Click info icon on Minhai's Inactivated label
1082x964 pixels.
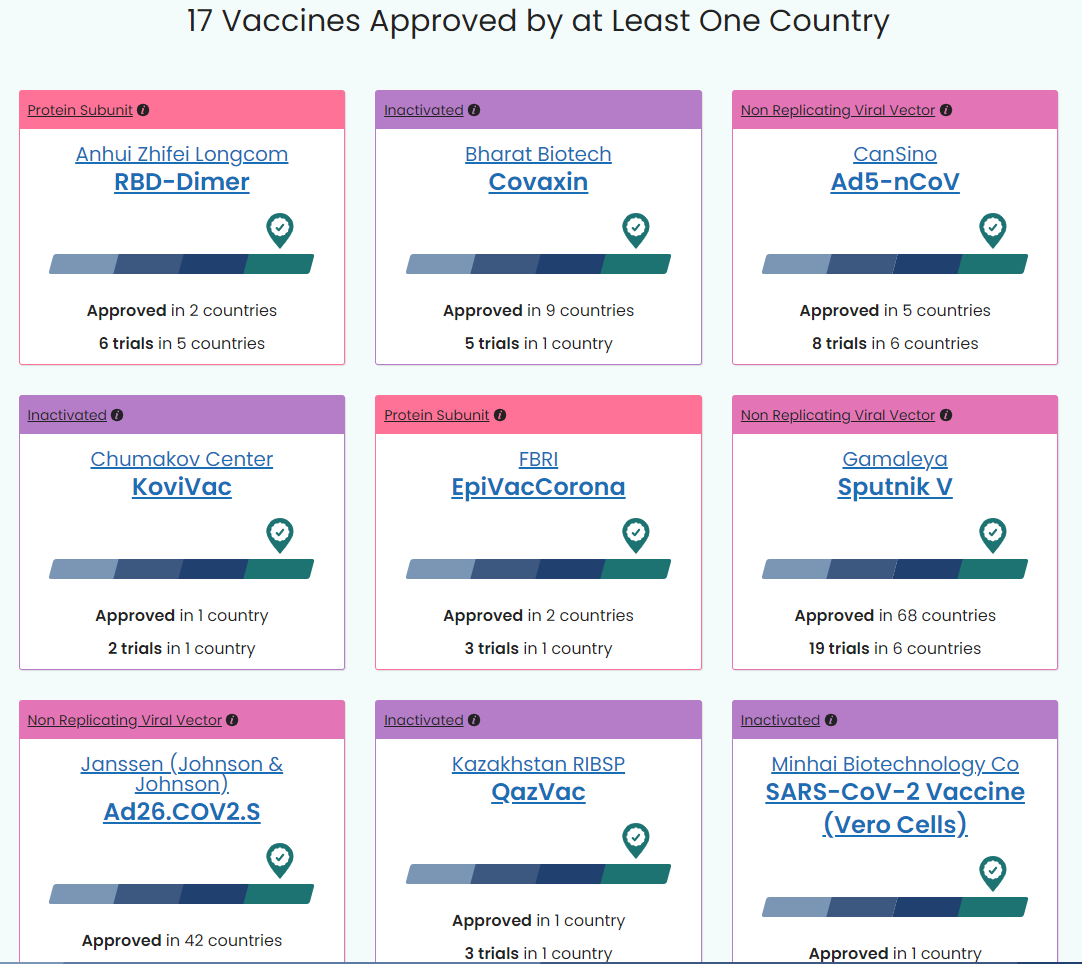coord(831,720)
